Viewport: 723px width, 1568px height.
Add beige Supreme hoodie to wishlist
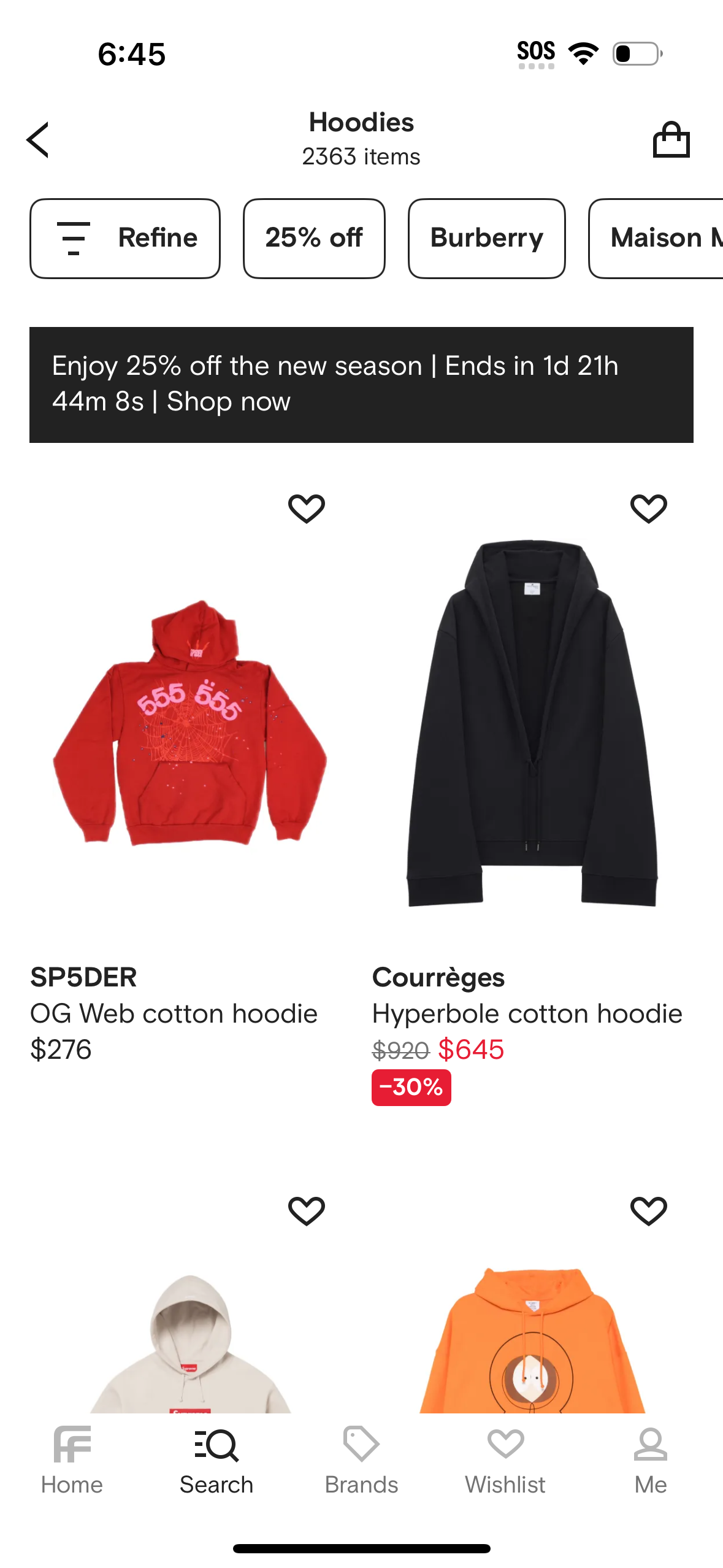306,1211
